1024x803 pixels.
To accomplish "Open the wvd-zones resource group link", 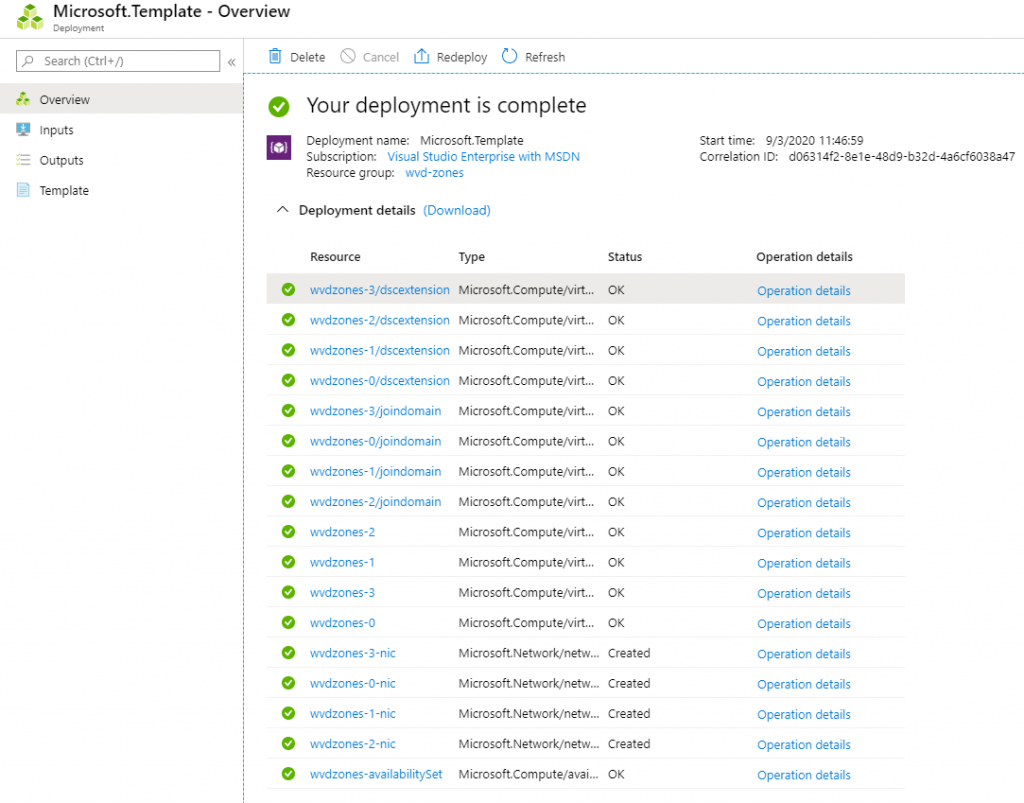I will click(x=434, y=173).
